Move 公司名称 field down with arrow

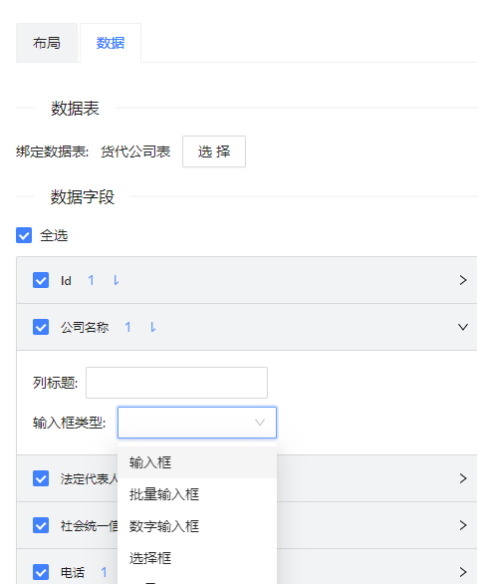[153, 327]
